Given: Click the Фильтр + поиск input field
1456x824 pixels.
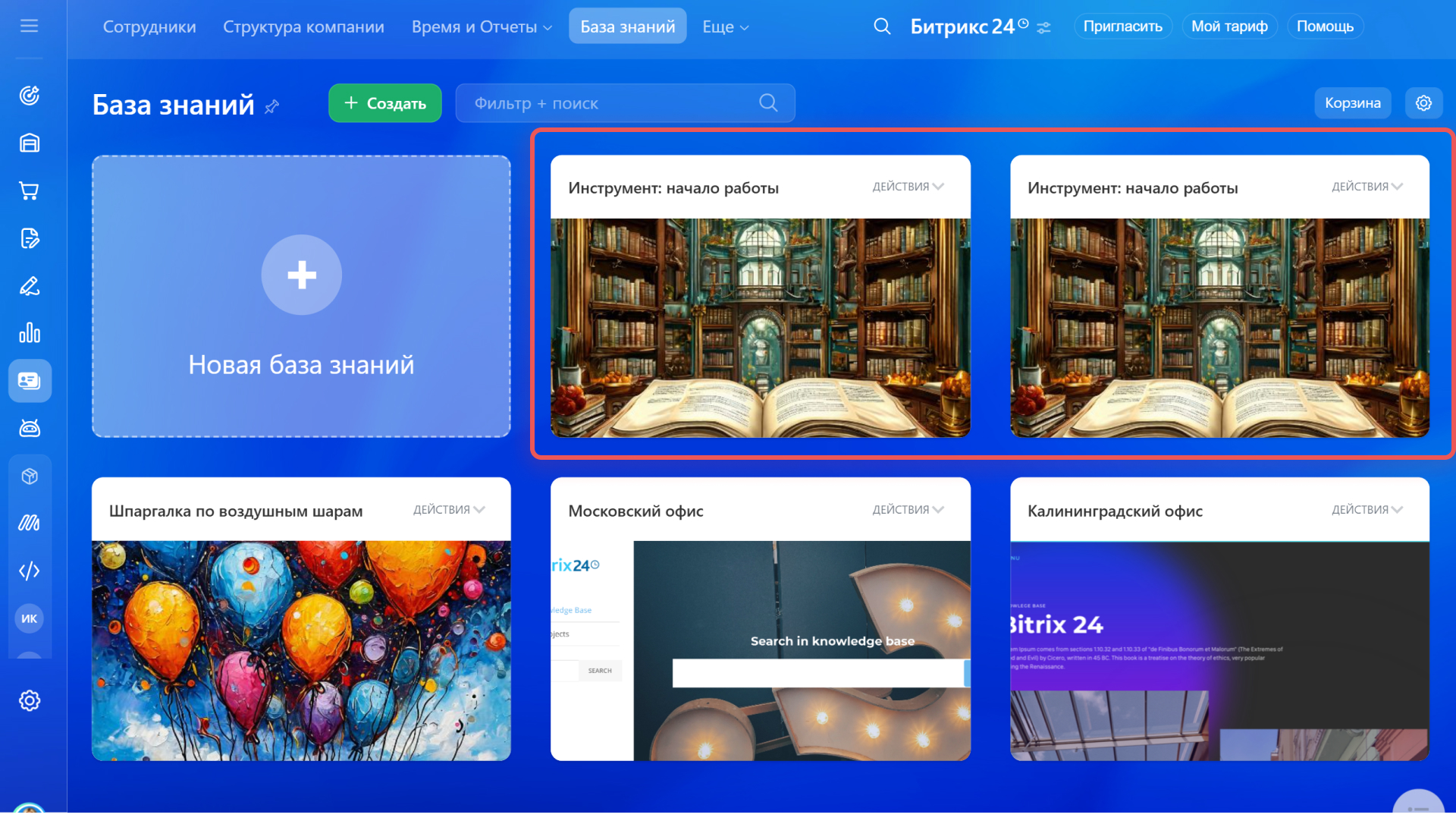Looking at the screenshot, I should (x=607, y=103).
